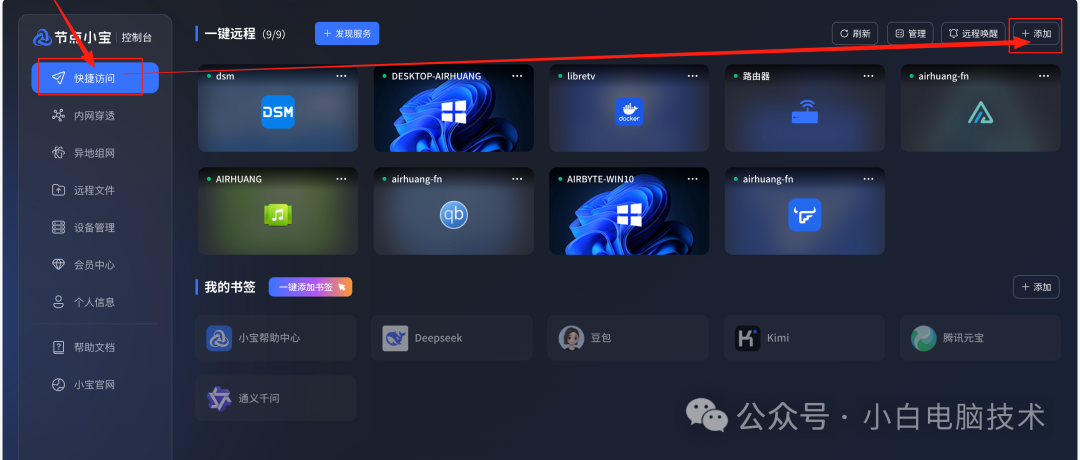
Task: Click 添加 button in 一键远程 header
Action: [x=1036, y=33]
